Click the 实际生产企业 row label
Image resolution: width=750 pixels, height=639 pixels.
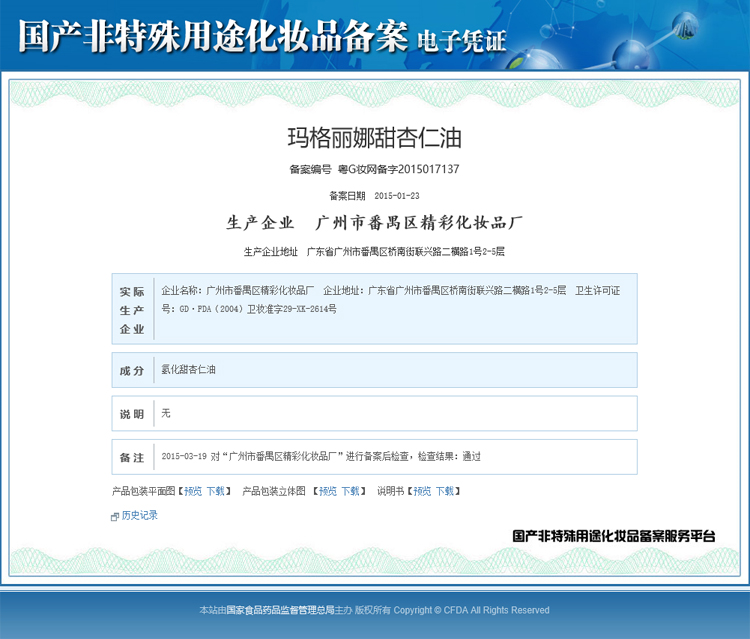tap(132, 310)
